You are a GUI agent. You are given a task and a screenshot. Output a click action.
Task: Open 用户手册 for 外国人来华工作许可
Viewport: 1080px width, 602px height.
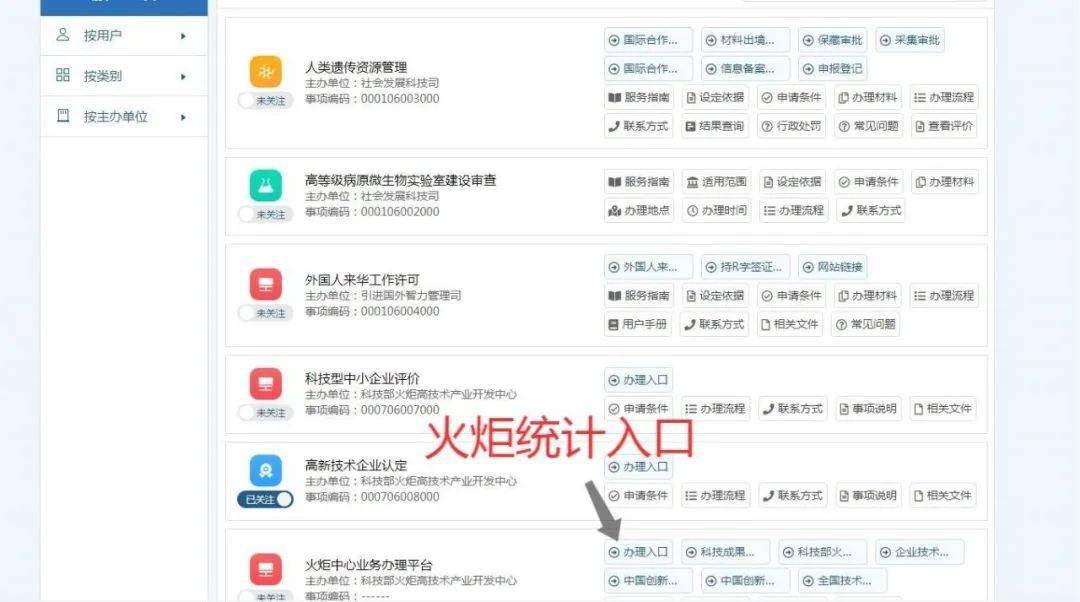[638, 324]
